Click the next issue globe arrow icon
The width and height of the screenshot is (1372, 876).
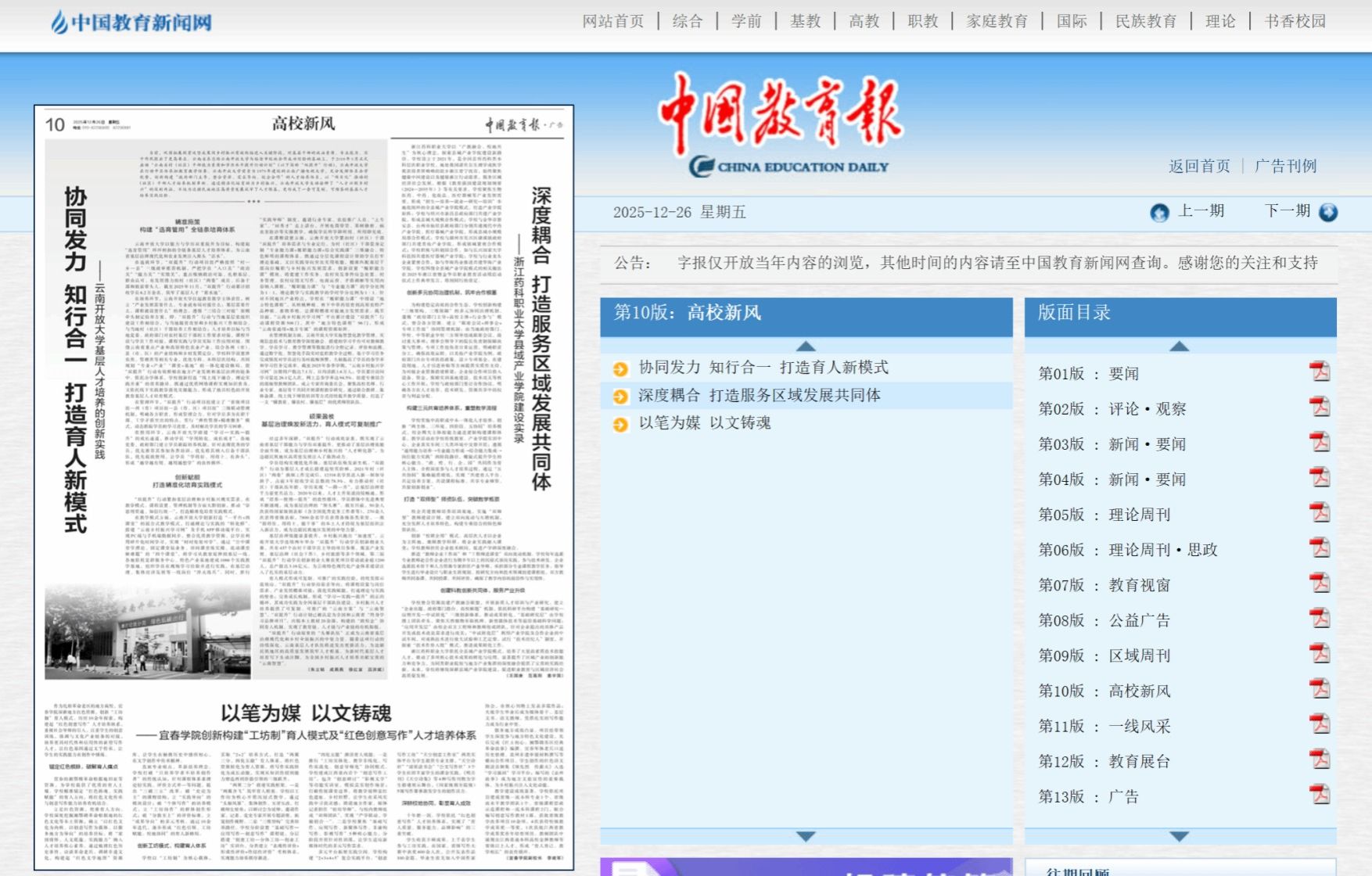click(x=1328, y=212)
